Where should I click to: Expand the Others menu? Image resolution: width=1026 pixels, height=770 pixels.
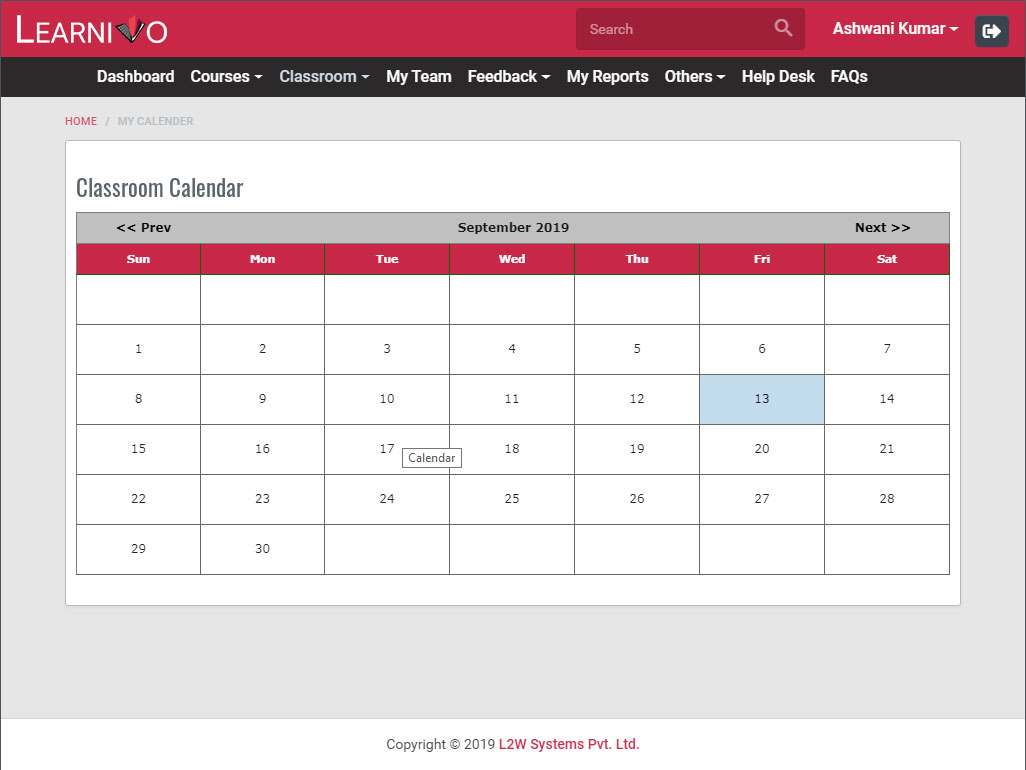[694, 77]
